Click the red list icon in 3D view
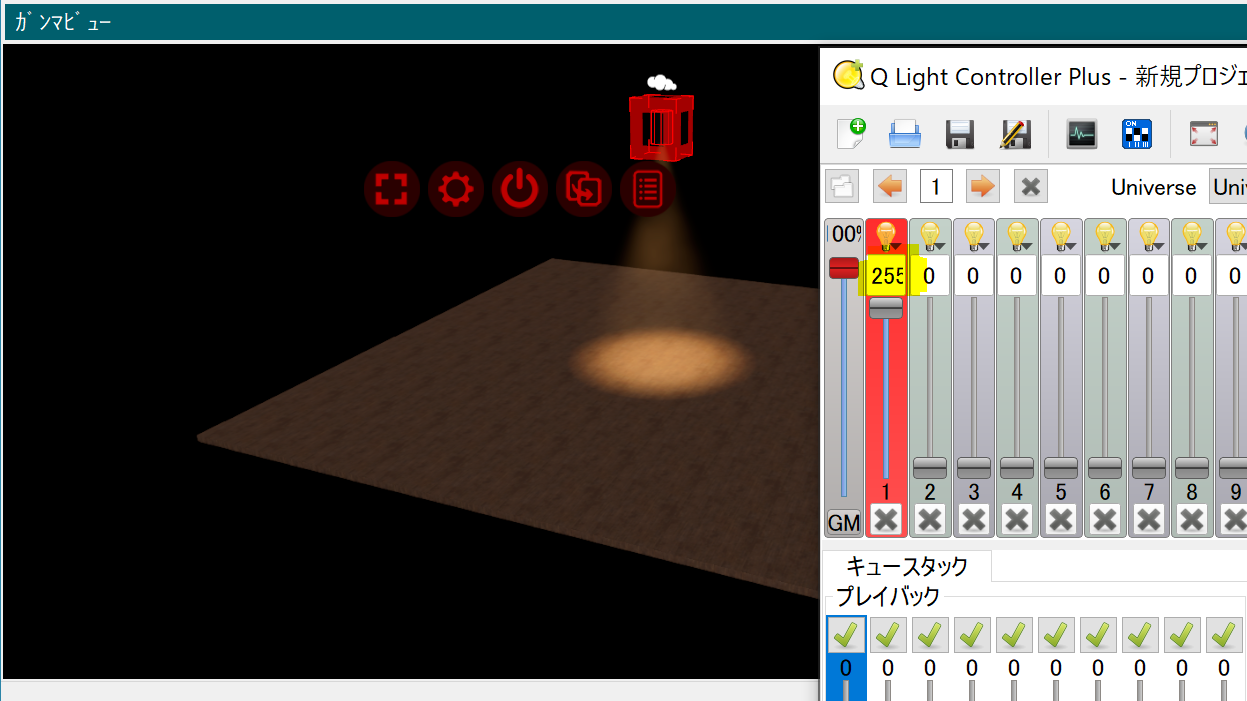Image resolution: width=1247 pixels, height=701 pixels. point(647,189)
